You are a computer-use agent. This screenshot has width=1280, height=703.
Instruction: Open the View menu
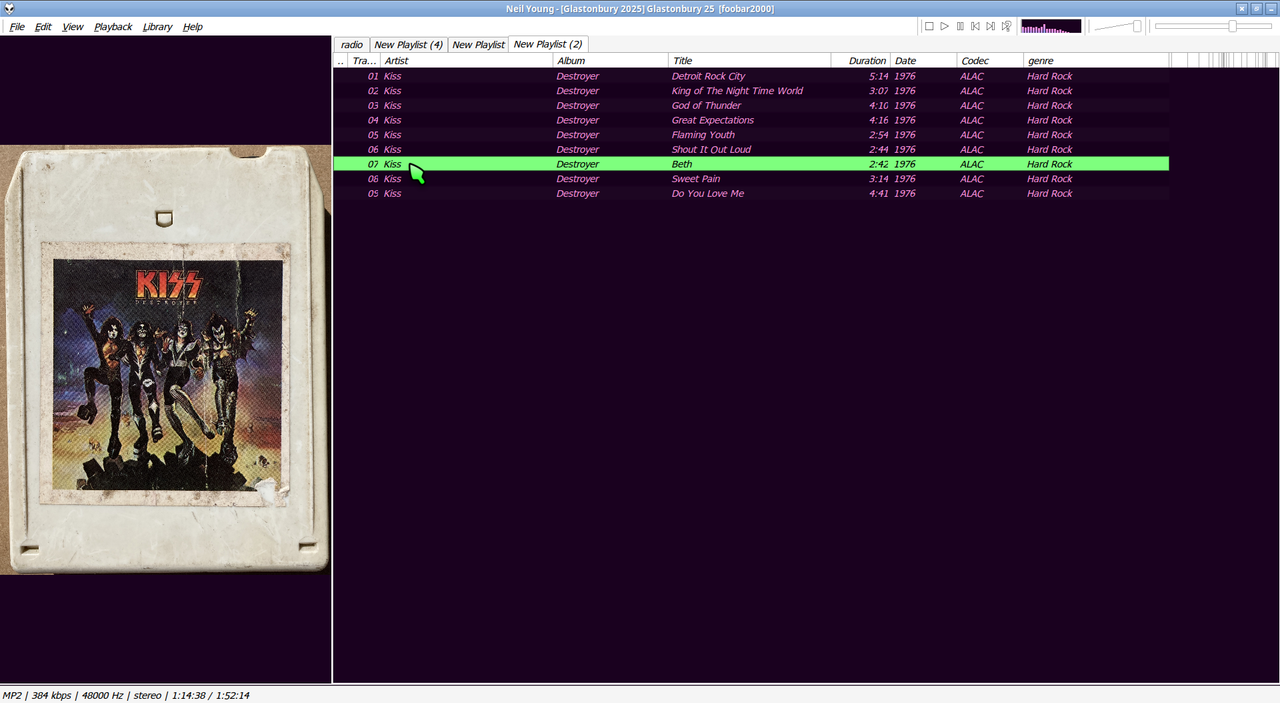(73, 27)
